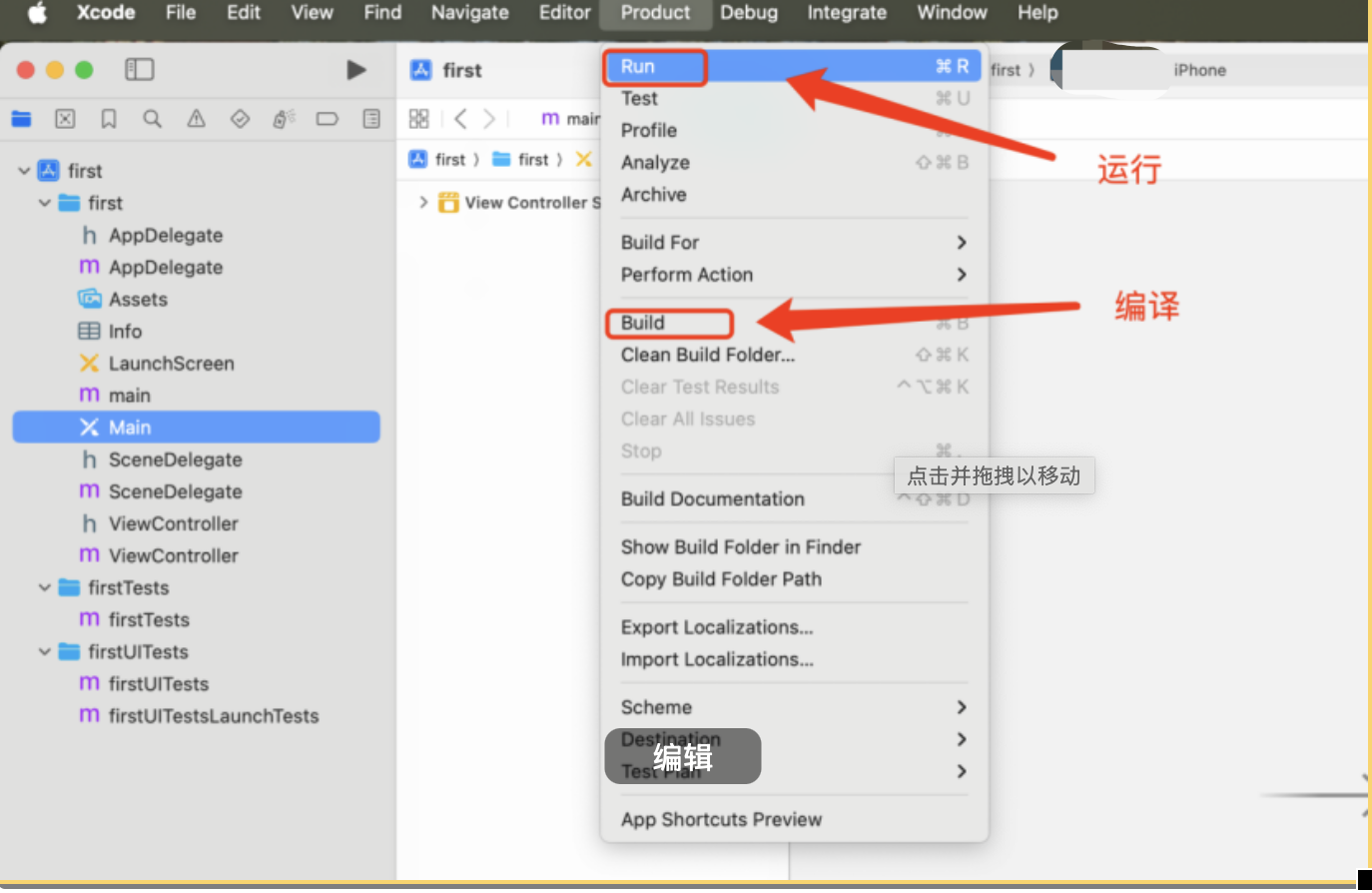1372x893 pixels.
Task: Go forward with the right chevron
Action: click(489, 119)
